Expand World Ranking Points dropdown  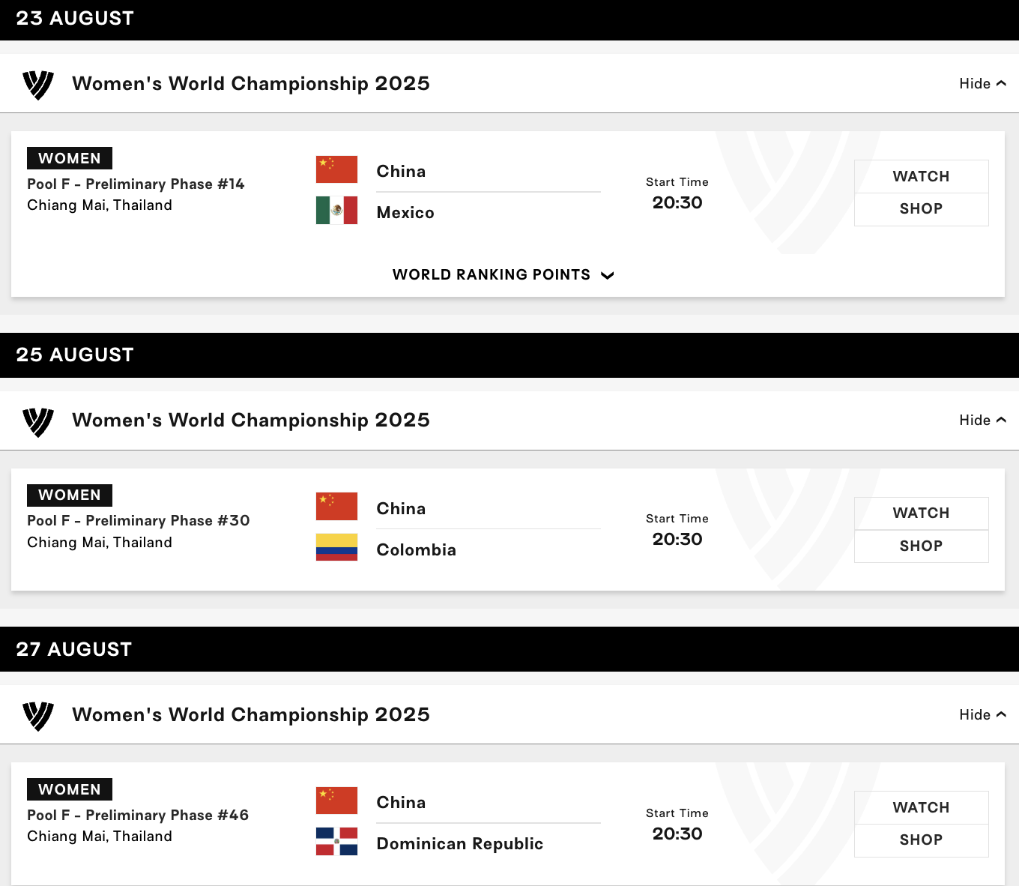(503, 275)
